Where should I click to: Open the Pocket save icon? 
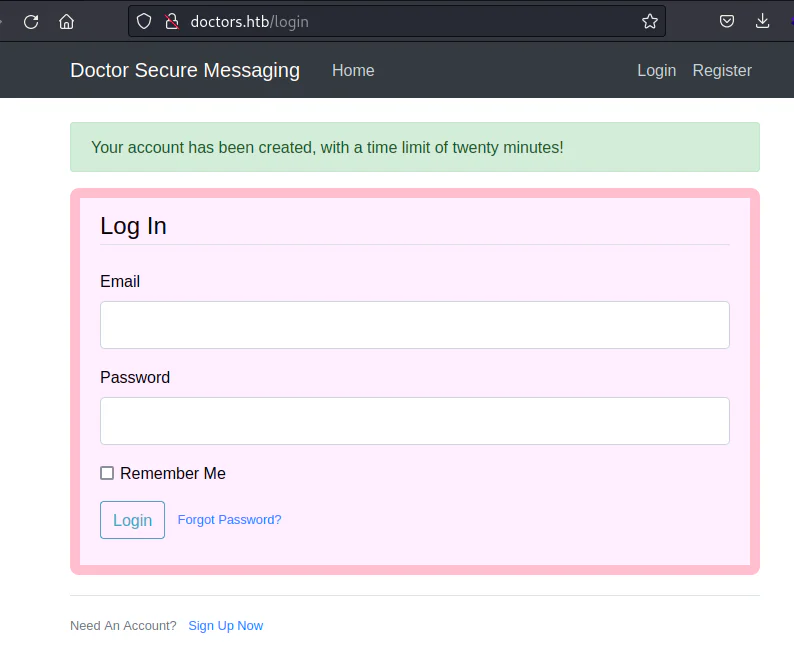[727, 21]
